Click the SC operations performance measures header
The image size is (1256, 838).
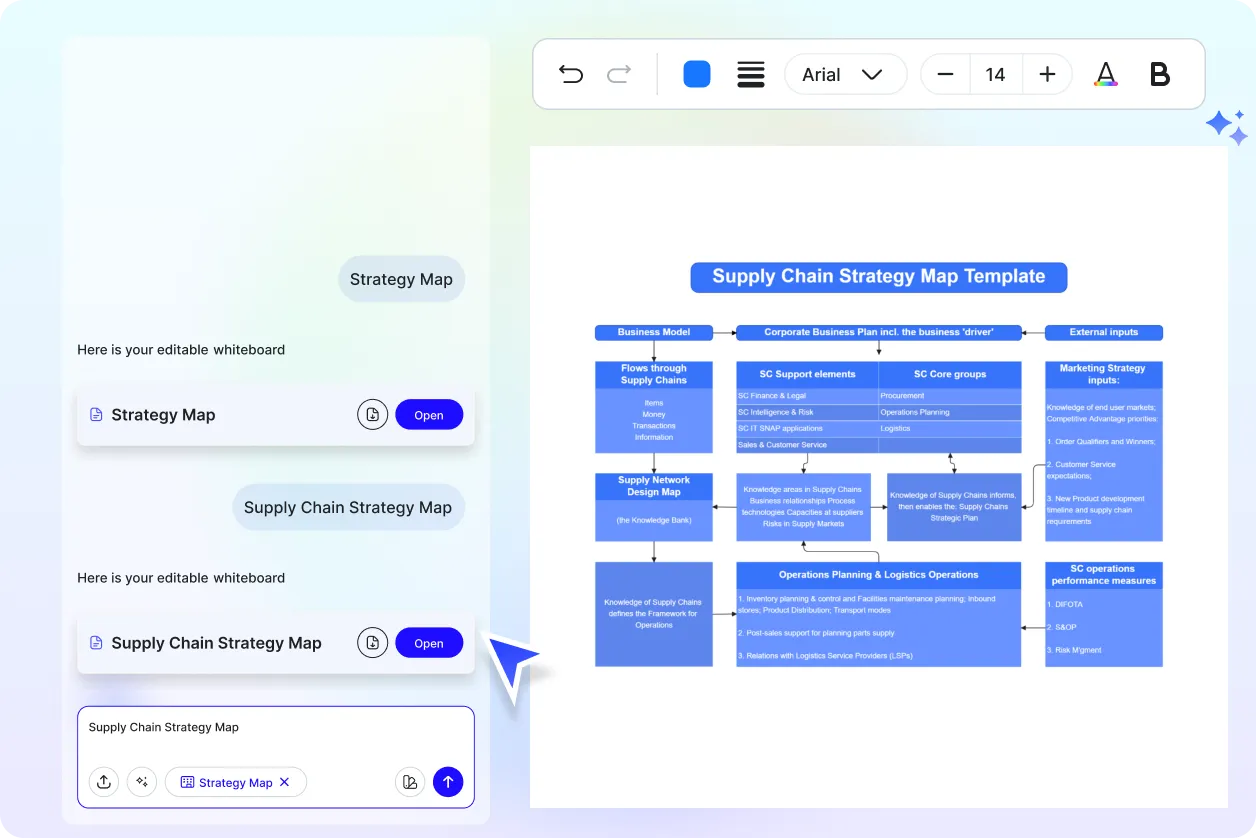point(1104,575)
